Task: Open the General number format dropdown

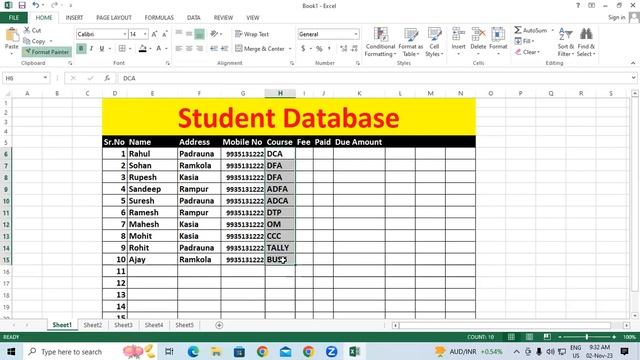Action: [356, 34]
